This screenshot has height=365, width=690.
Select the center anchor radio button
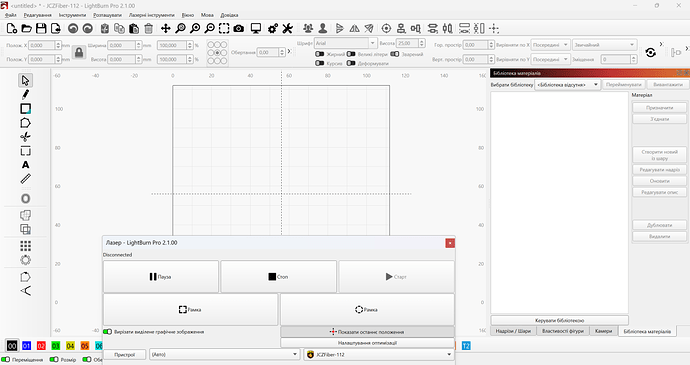(x=217, y=53)
